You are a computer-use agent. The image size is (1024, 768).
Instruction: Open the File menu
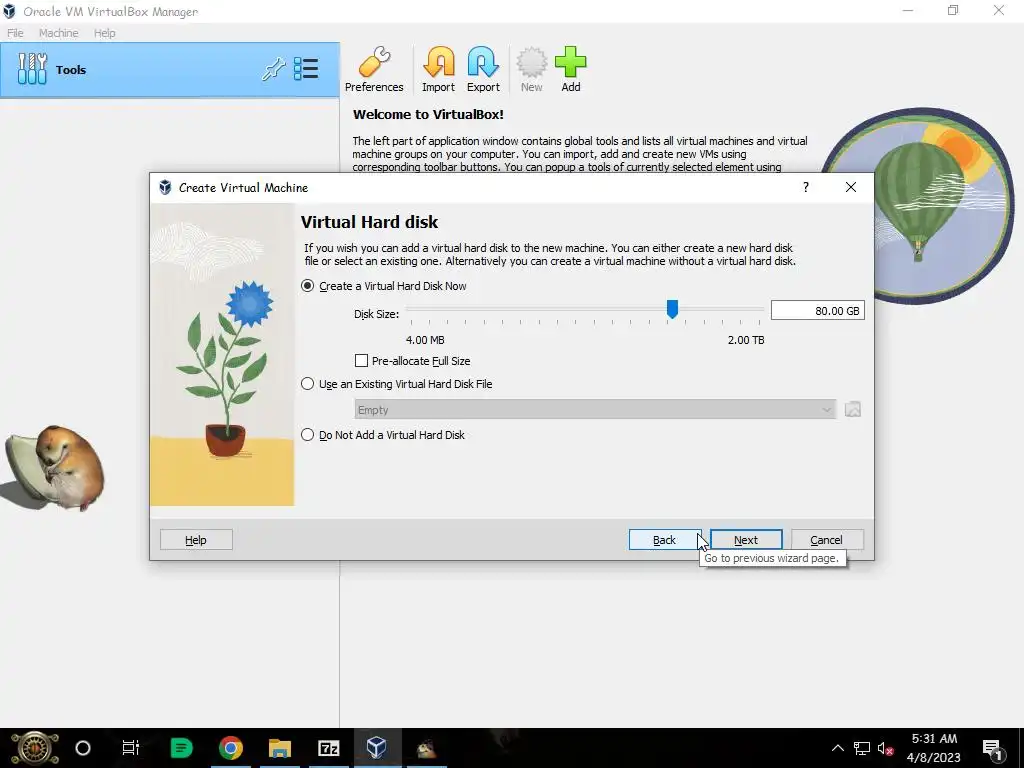click(x=15, y=33)
